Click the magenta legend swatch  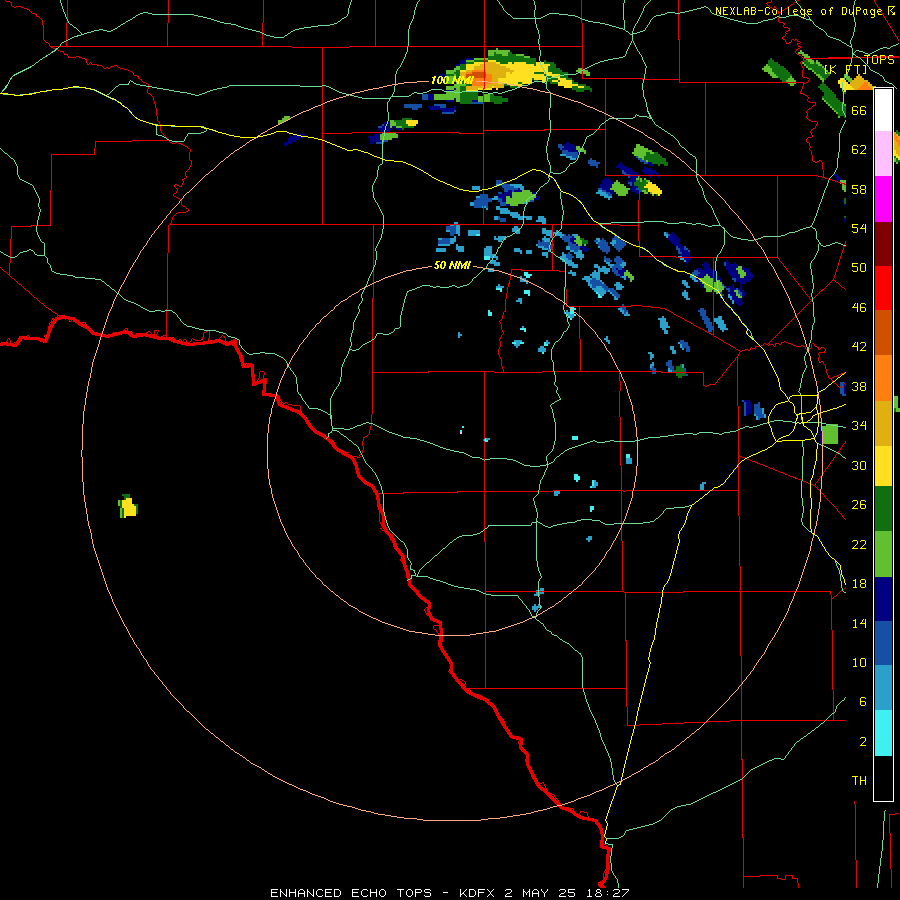[x=883, y=199]
